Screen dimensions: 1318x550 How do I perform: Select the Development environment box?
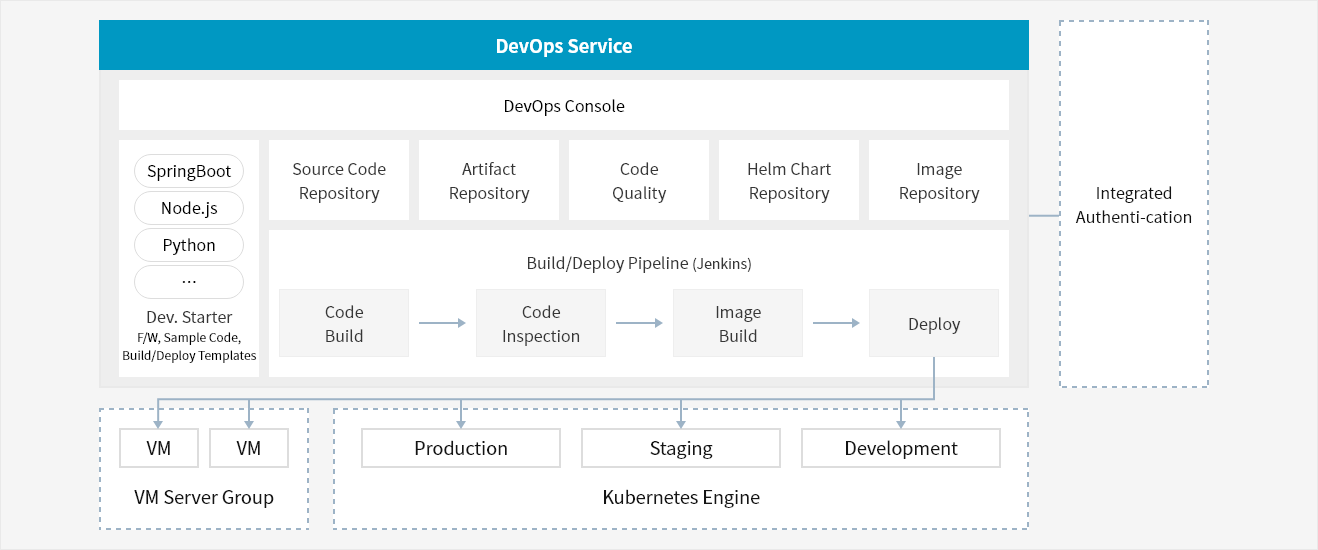coord(901,448)
